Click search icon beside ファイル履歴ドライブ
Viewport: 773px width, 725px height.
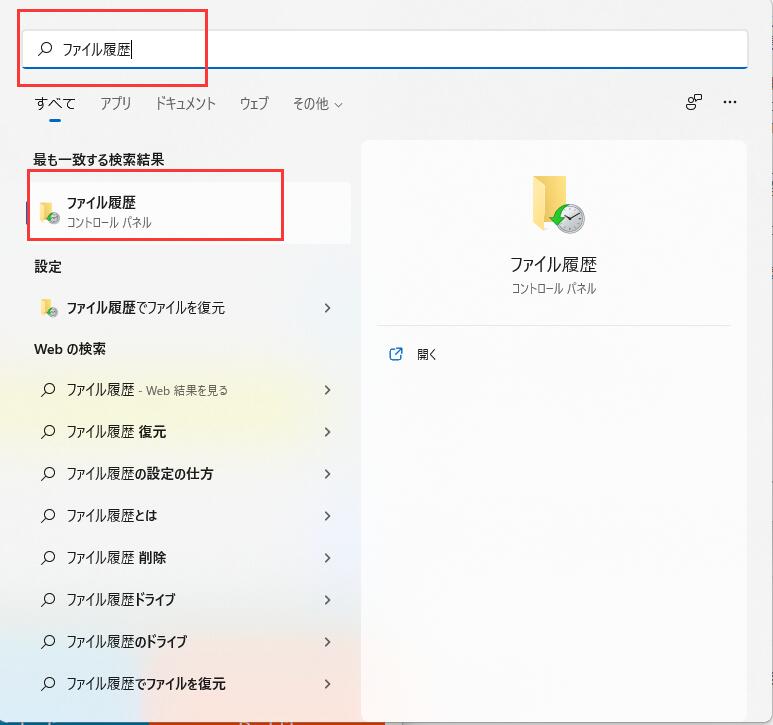(48, 599)
